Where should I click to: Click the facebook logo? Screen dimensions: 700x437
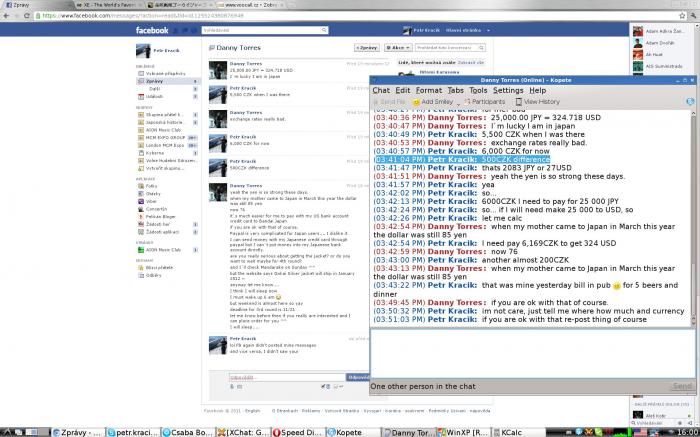pyautogui.click(x=152, y=30)
